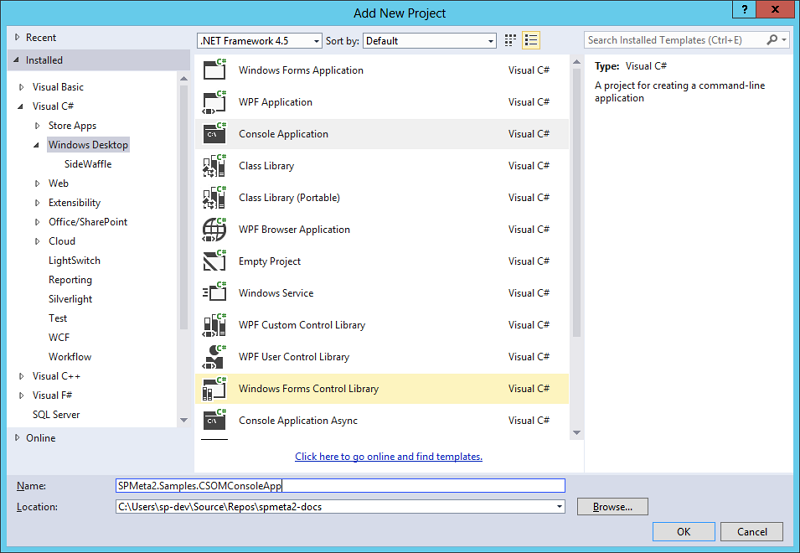
Task: Click the Name input field
Action: [340, 486]
